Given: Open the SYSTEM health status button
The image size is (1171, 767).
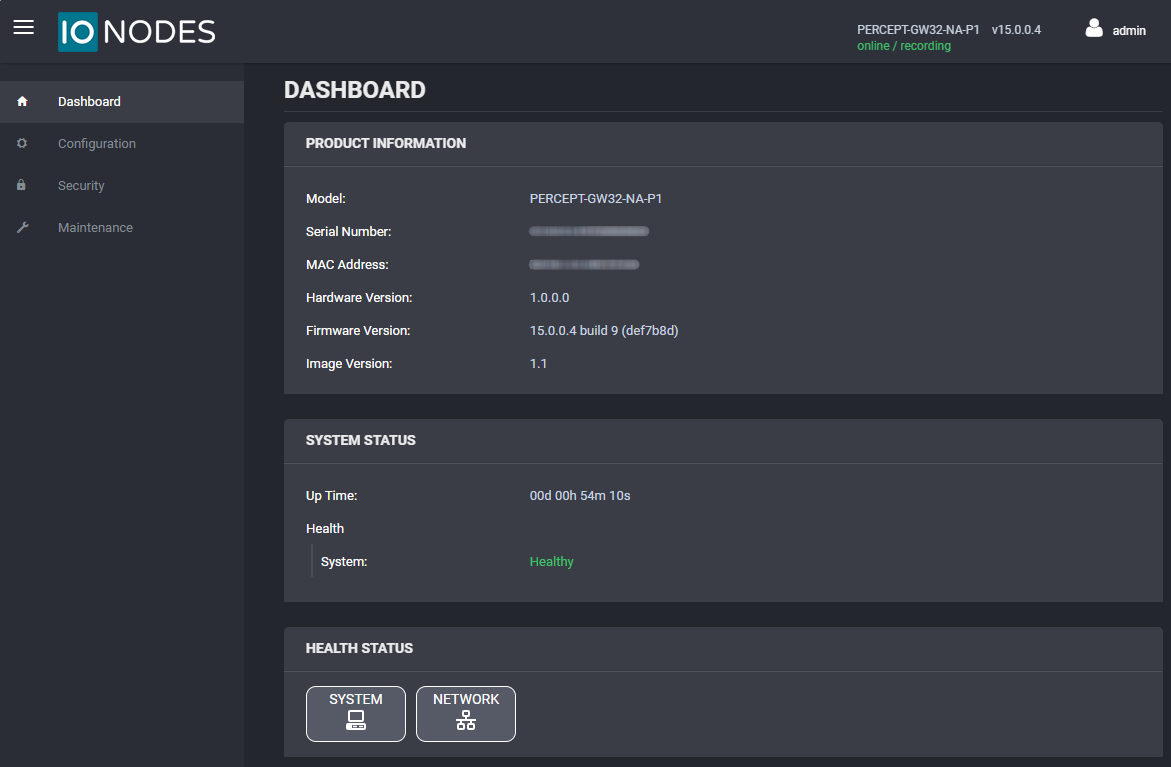Looking at the screenshot, I should 356,714.
